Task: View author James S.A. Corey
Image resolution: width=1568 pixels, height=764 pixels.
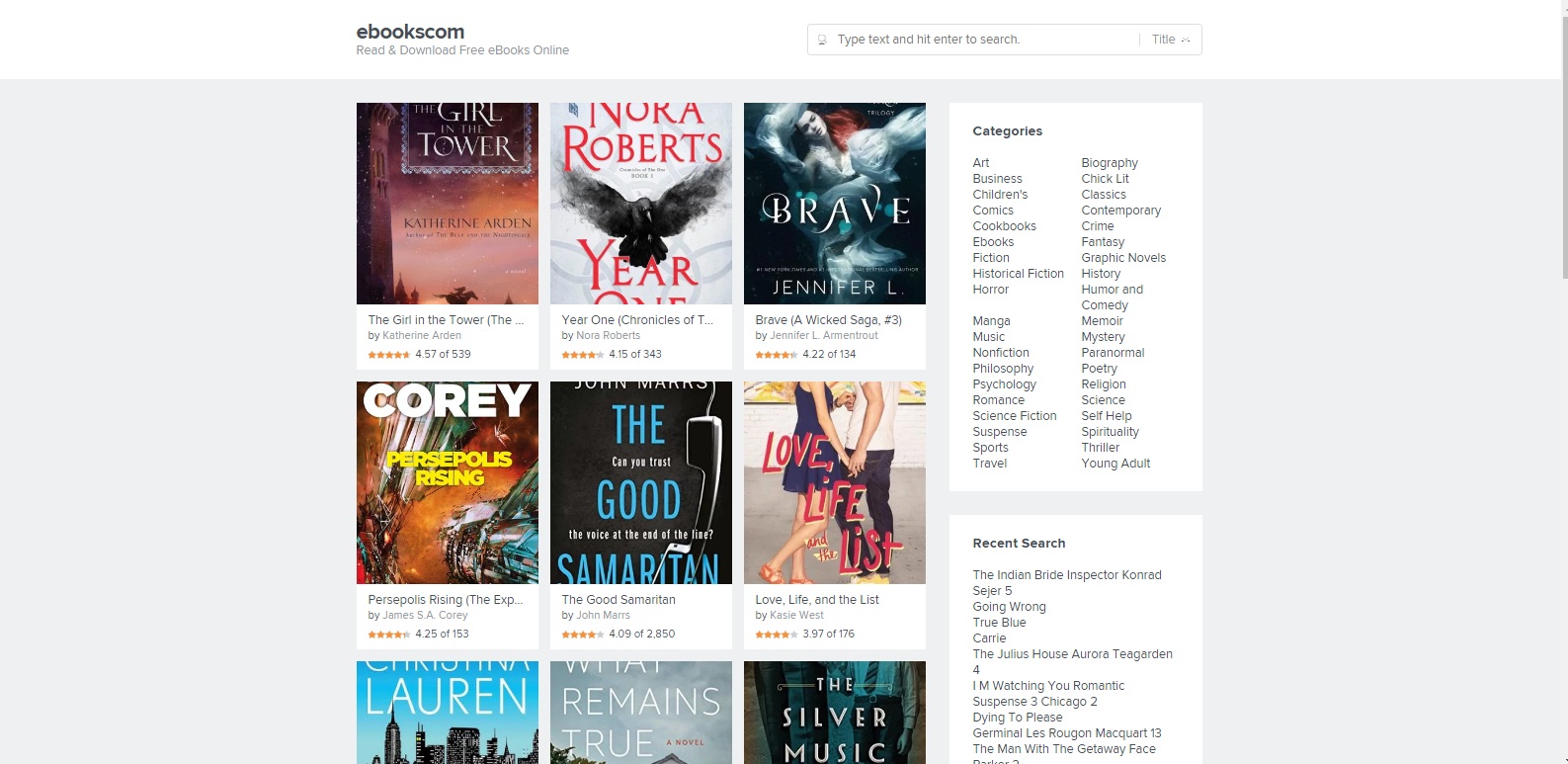Action: point(425,616)
